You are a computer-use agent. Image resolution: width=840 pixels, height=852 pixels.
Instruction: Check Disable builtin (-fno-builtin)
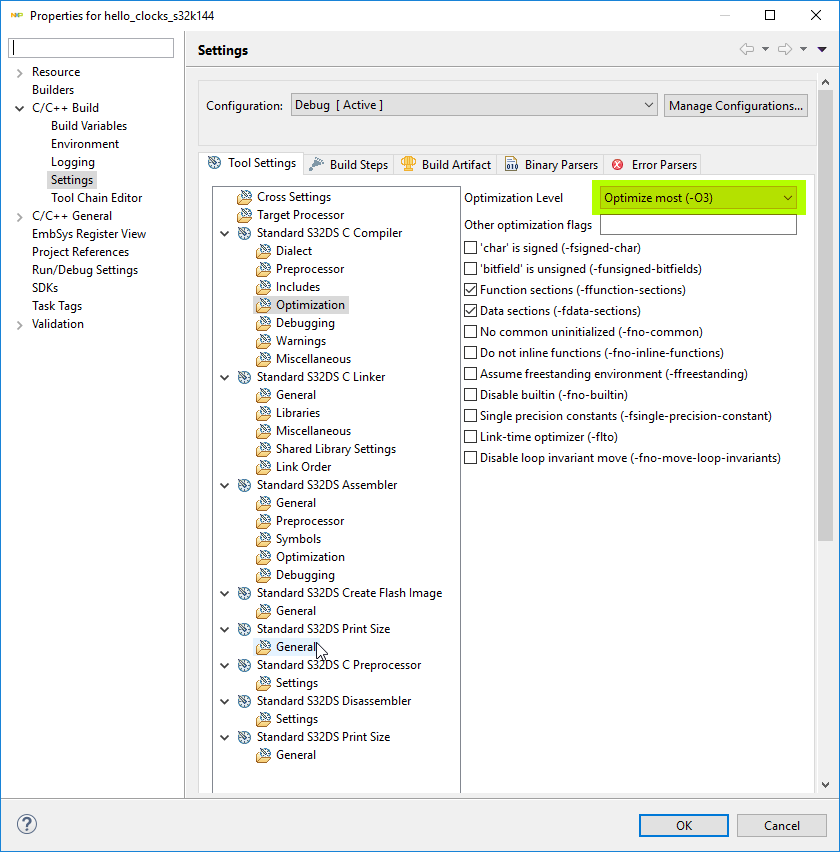471,394
